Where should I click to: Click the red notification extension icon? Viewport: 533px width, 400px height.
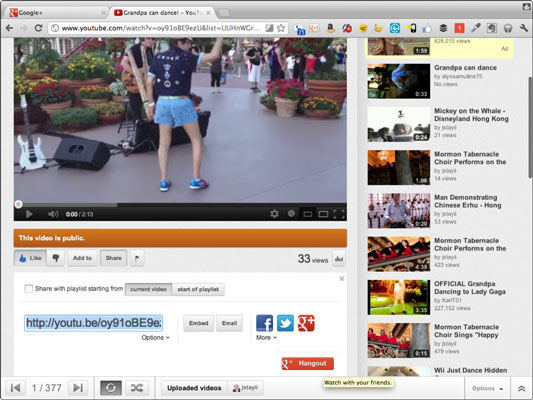click(x=459, y=28)
